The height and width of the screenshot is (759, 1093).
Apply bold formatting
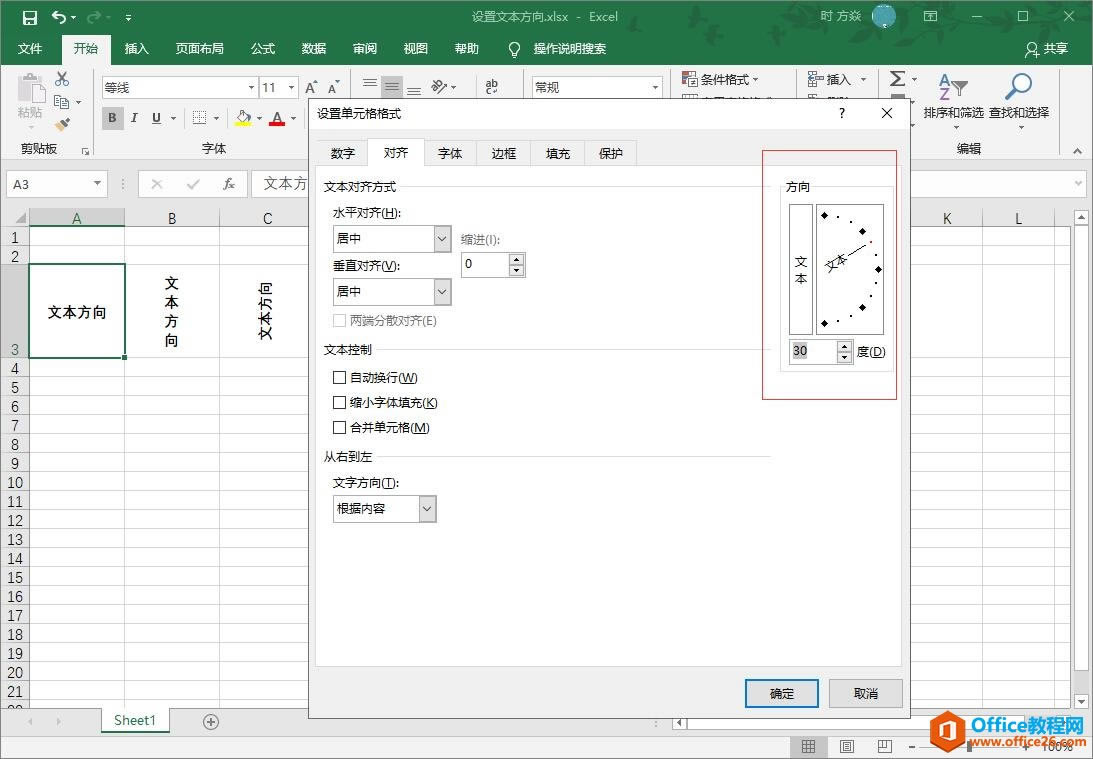point(112,118)
